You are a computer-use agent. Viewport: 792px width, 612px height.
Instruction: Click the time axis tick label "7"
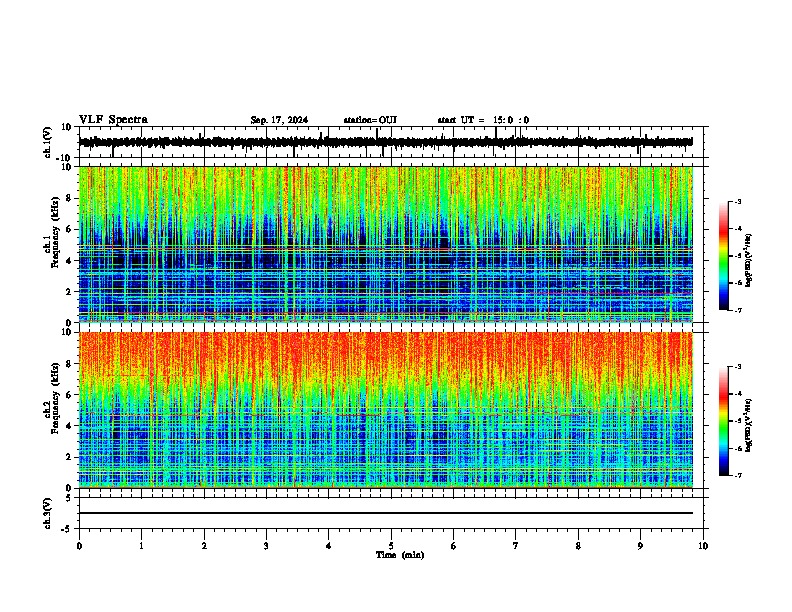(x=516, y=546)
